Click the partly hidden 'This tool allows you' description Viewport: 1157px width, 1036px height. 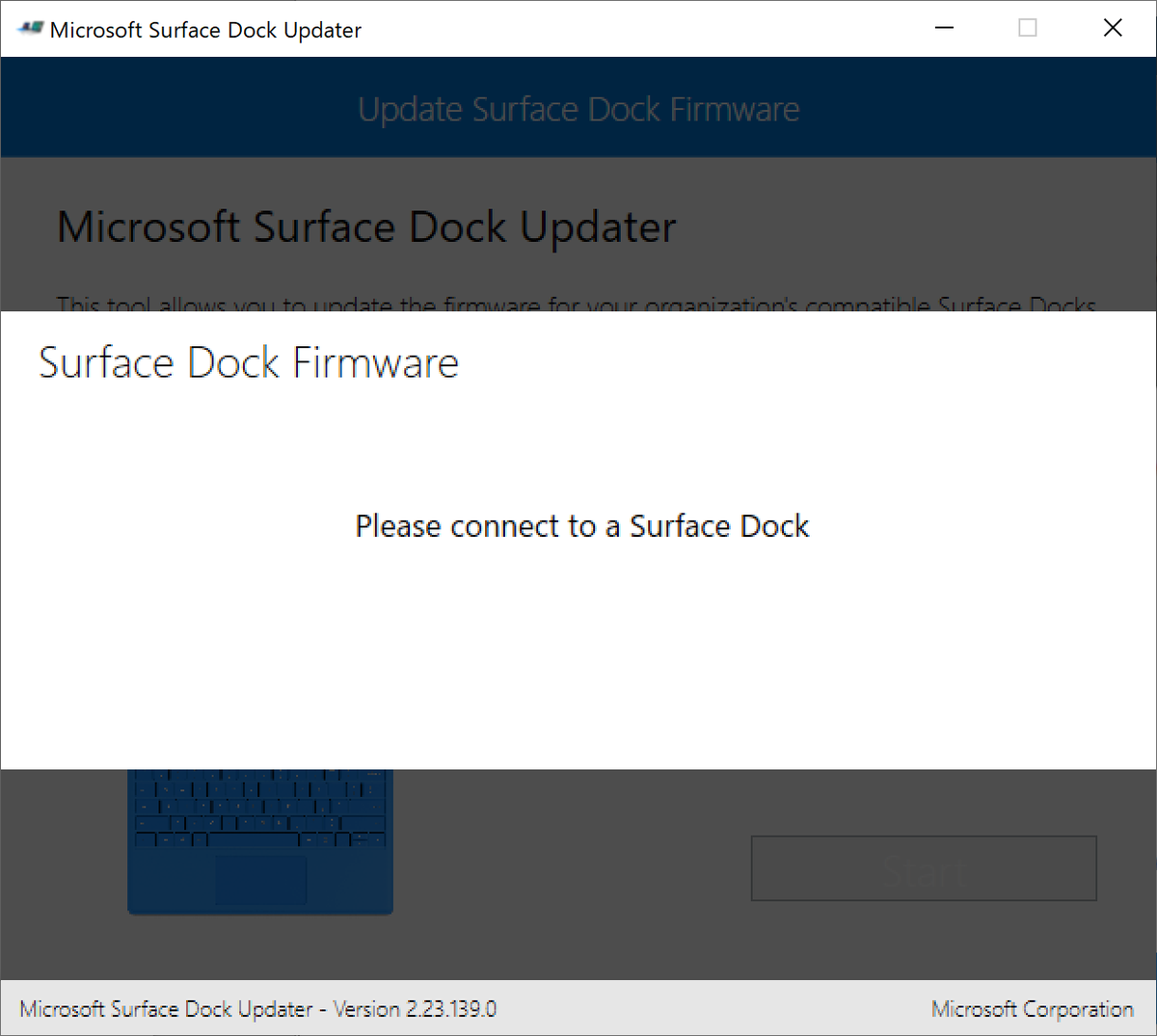point(577,304)
